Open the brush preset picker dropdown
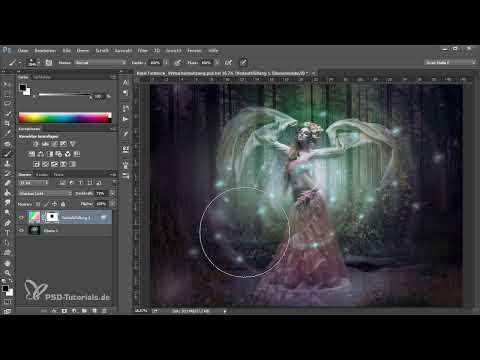 (38, 62)
